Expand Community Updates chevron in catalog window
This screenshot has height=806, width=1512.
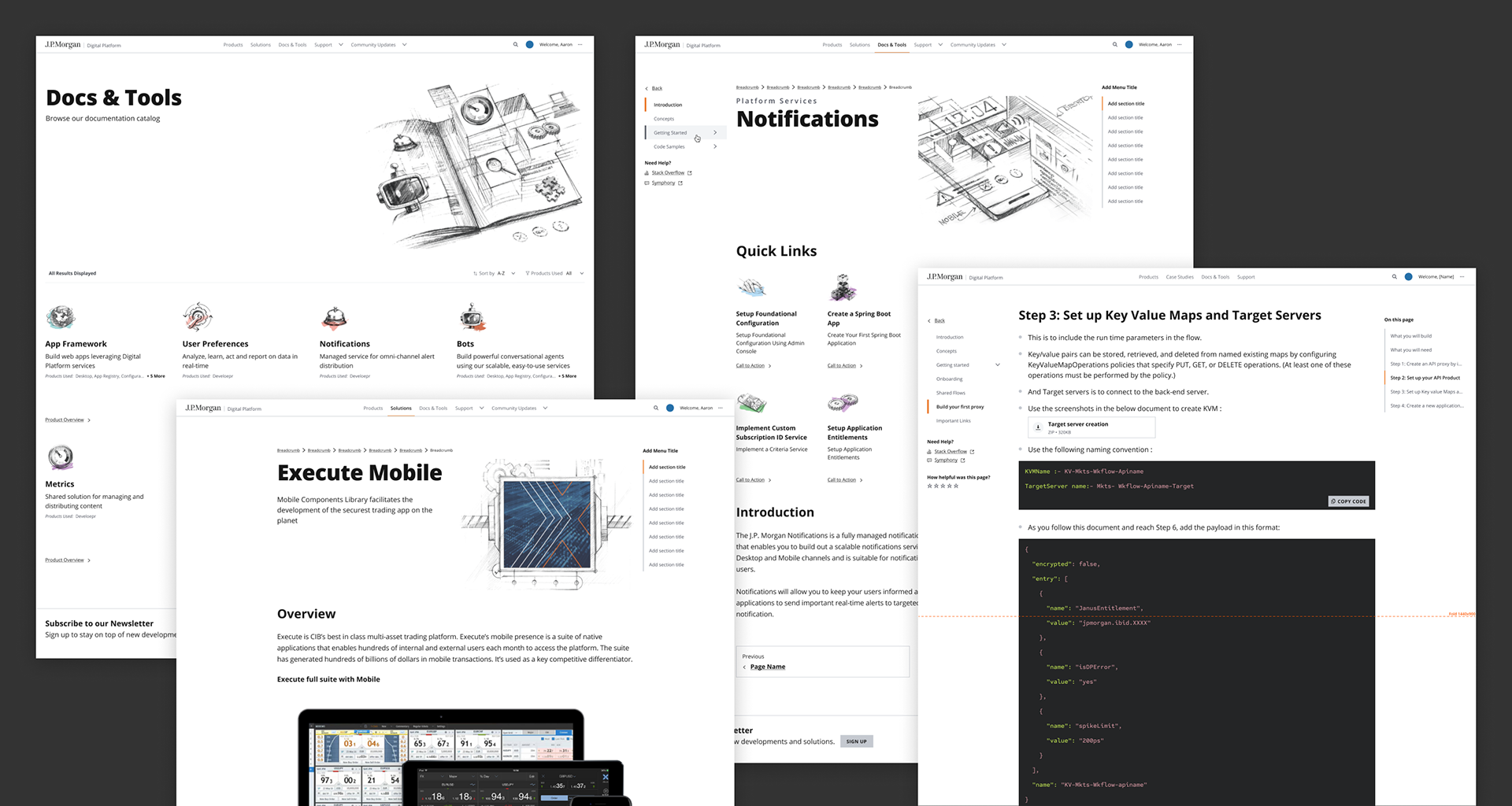pyautogui.click(x=405, y=45)
